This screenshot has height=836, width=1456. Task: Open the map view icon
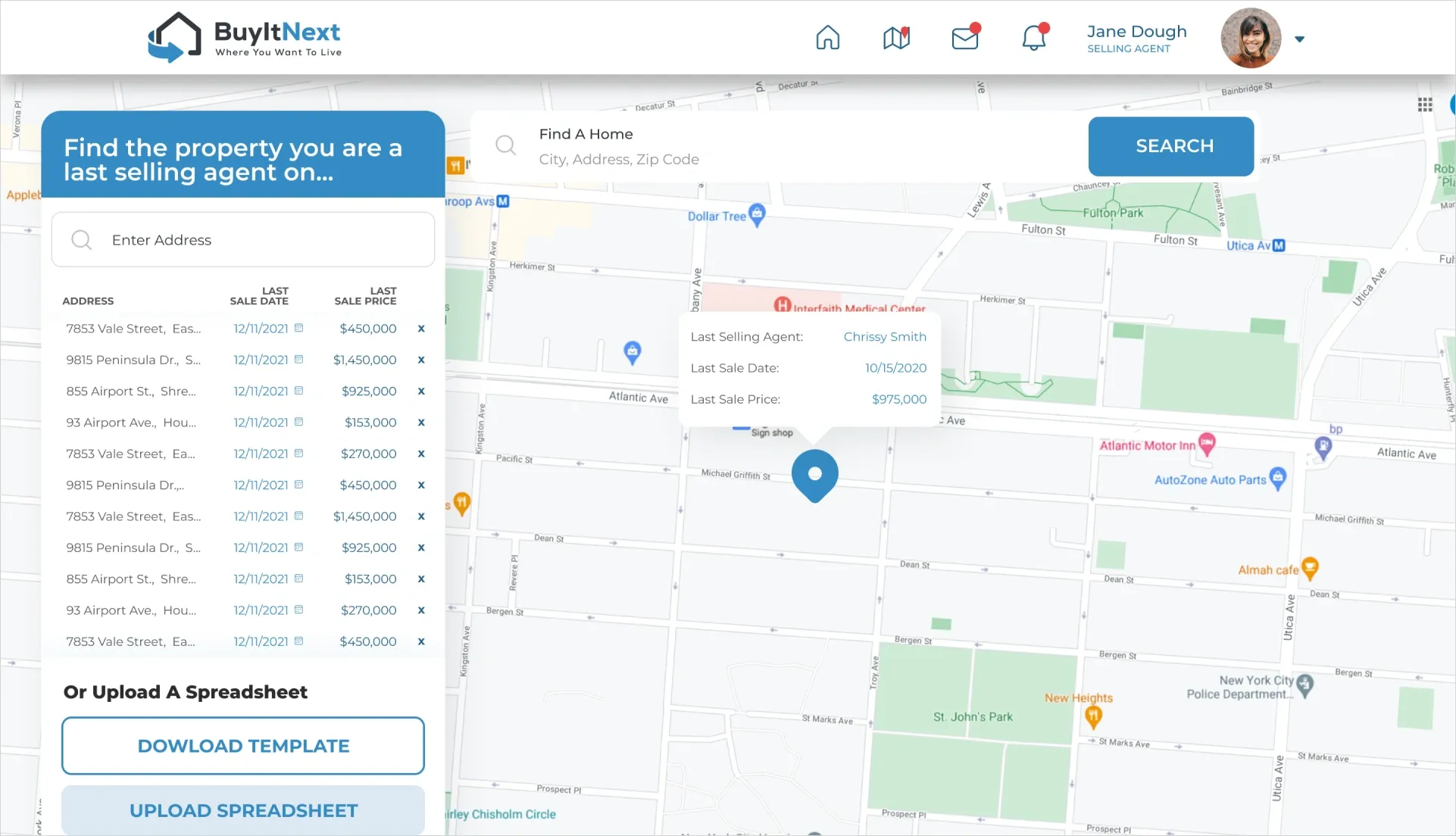(896, 38)
